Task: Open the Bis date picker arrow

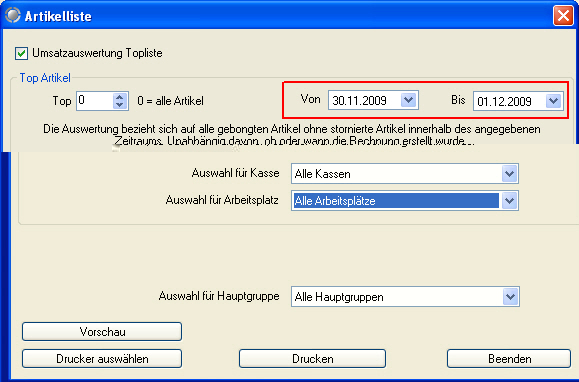Action: coord(554,101)
